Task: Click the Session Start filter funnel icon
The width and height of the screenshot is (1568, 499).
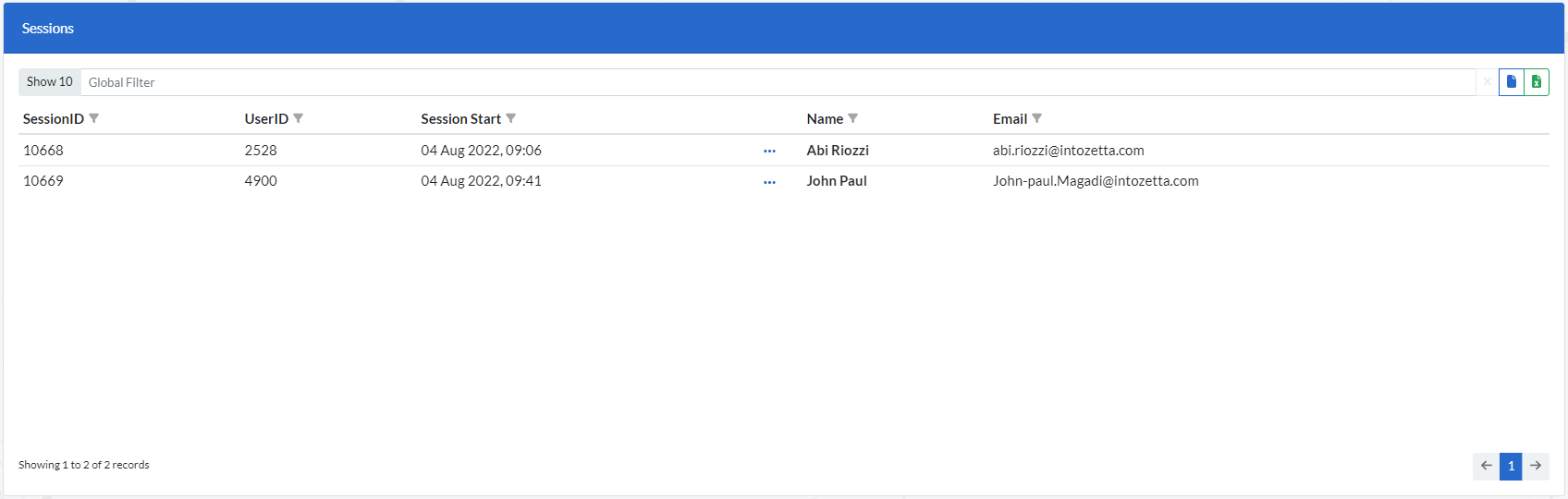Action: point(511,118)
